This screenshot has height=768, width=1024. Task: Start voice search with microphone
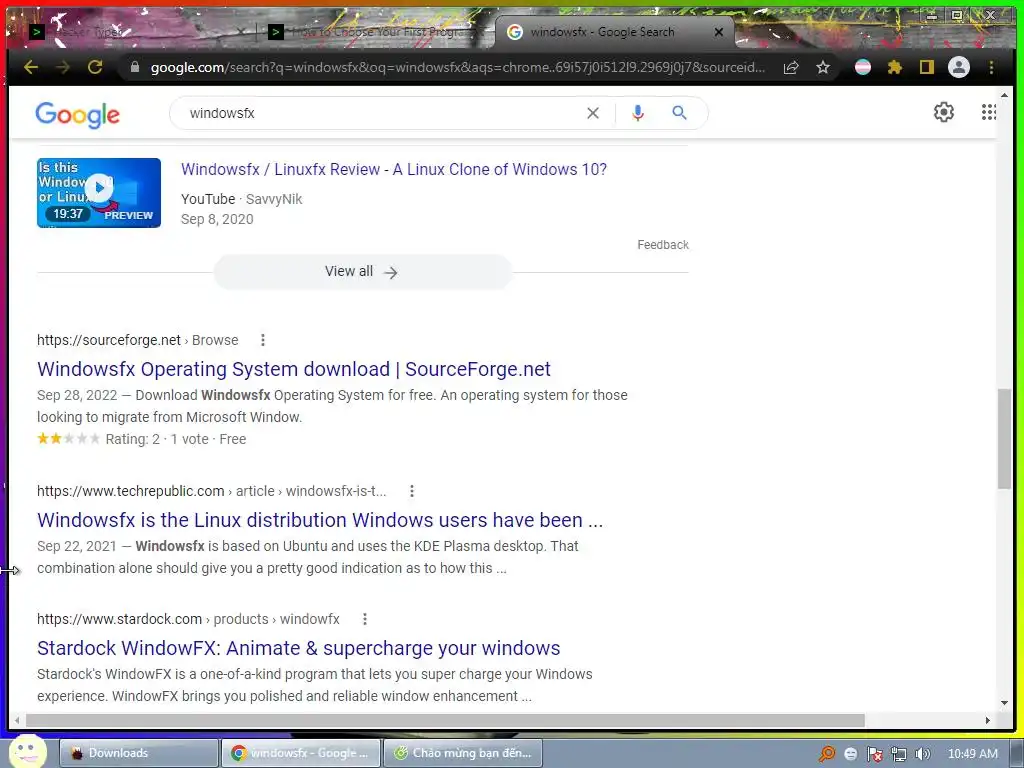tap(637, 113)
